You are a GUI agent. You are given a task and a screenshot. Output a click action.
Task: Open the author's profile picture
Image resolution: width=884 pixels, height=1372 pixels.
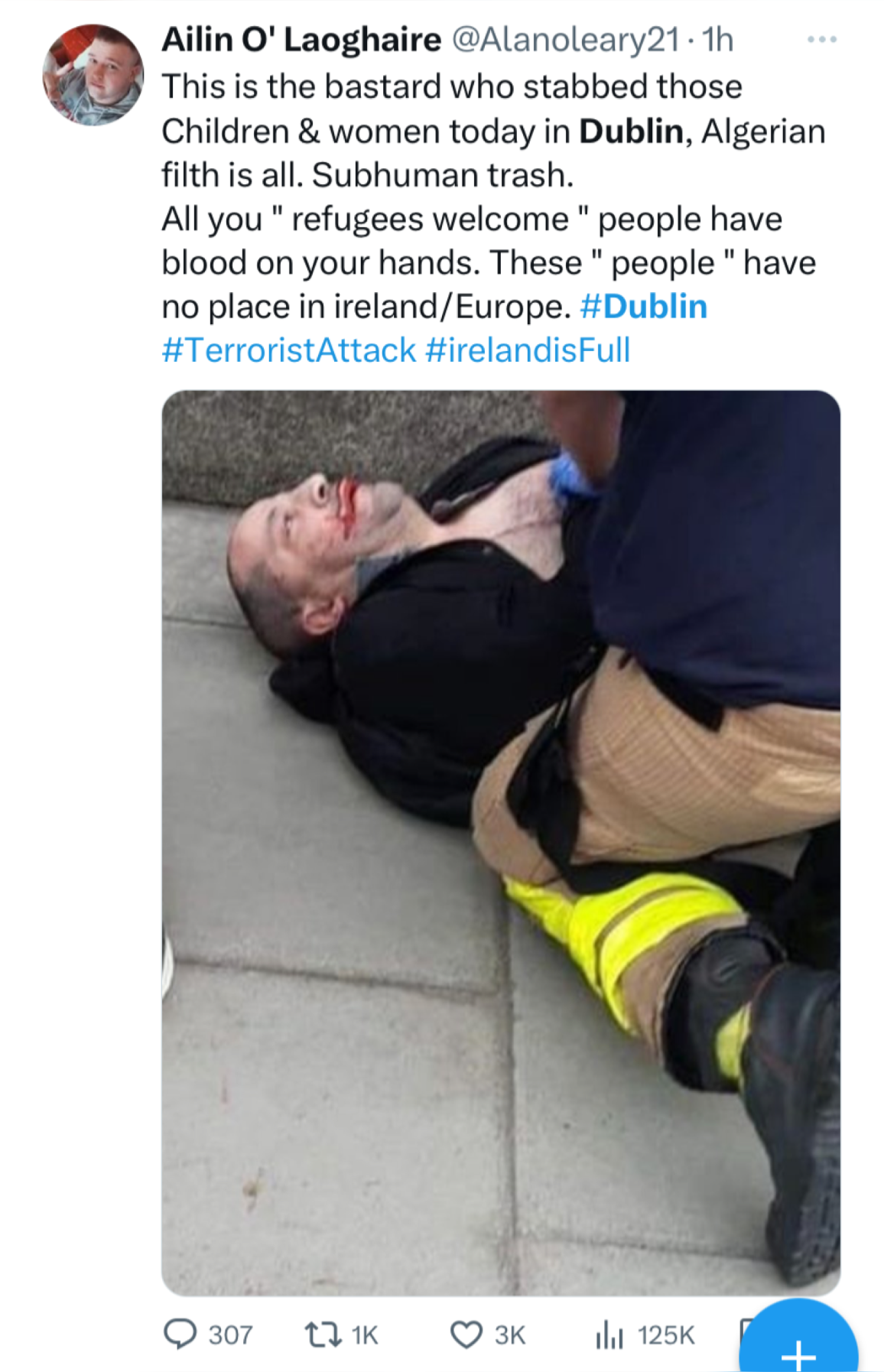(93, 74)
